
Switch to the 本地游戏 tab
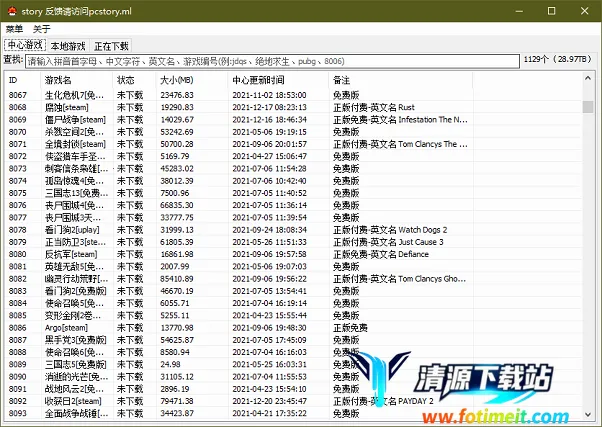pos(68,46)
